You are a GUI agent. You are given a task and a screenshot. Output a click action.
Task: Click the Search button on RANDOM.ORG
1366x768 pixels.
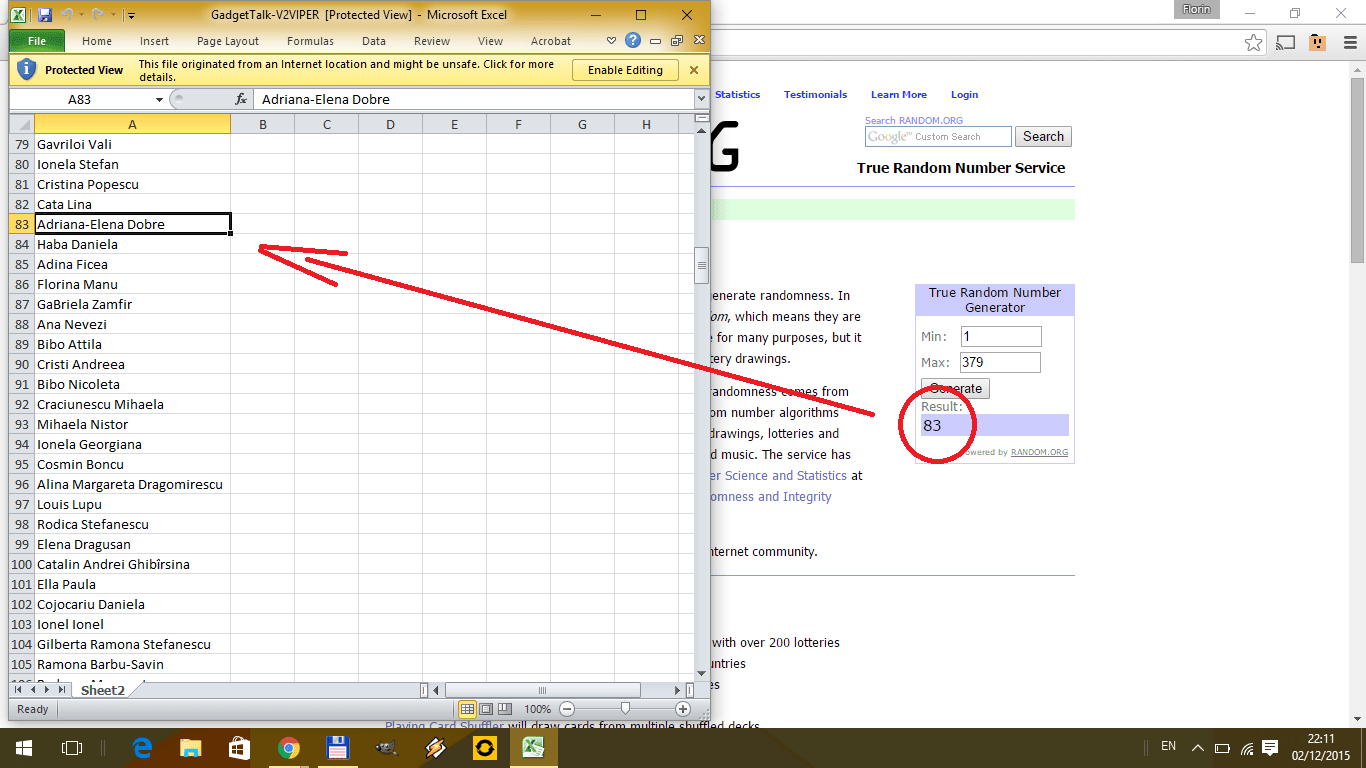click(1043, 137)
